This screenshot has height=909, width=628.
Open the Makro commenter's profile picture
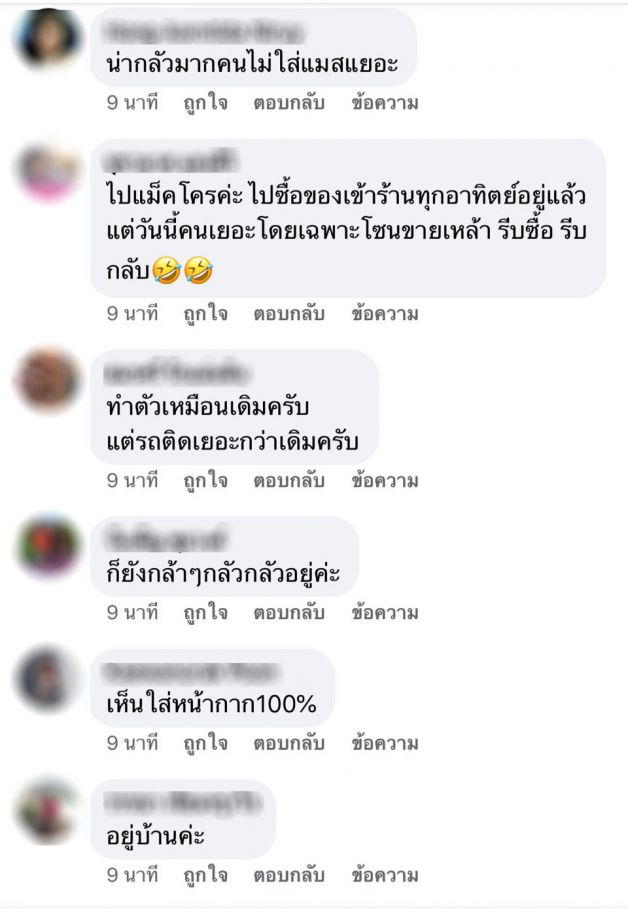pyautogui.click(x=46, y=172)
